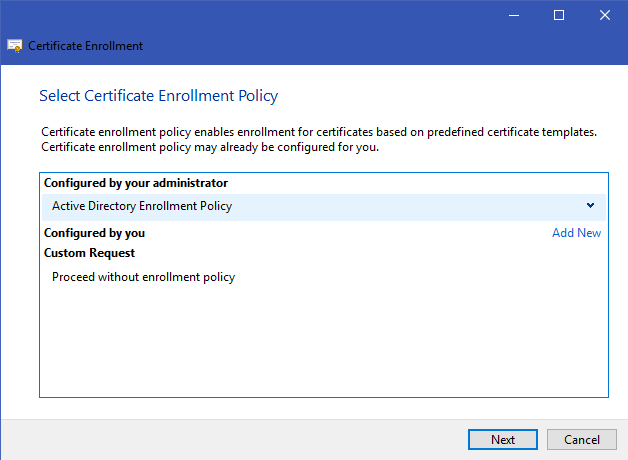Cancel the enrollment wizard
The height and width of the screenshot is (460, 628).
582,440
